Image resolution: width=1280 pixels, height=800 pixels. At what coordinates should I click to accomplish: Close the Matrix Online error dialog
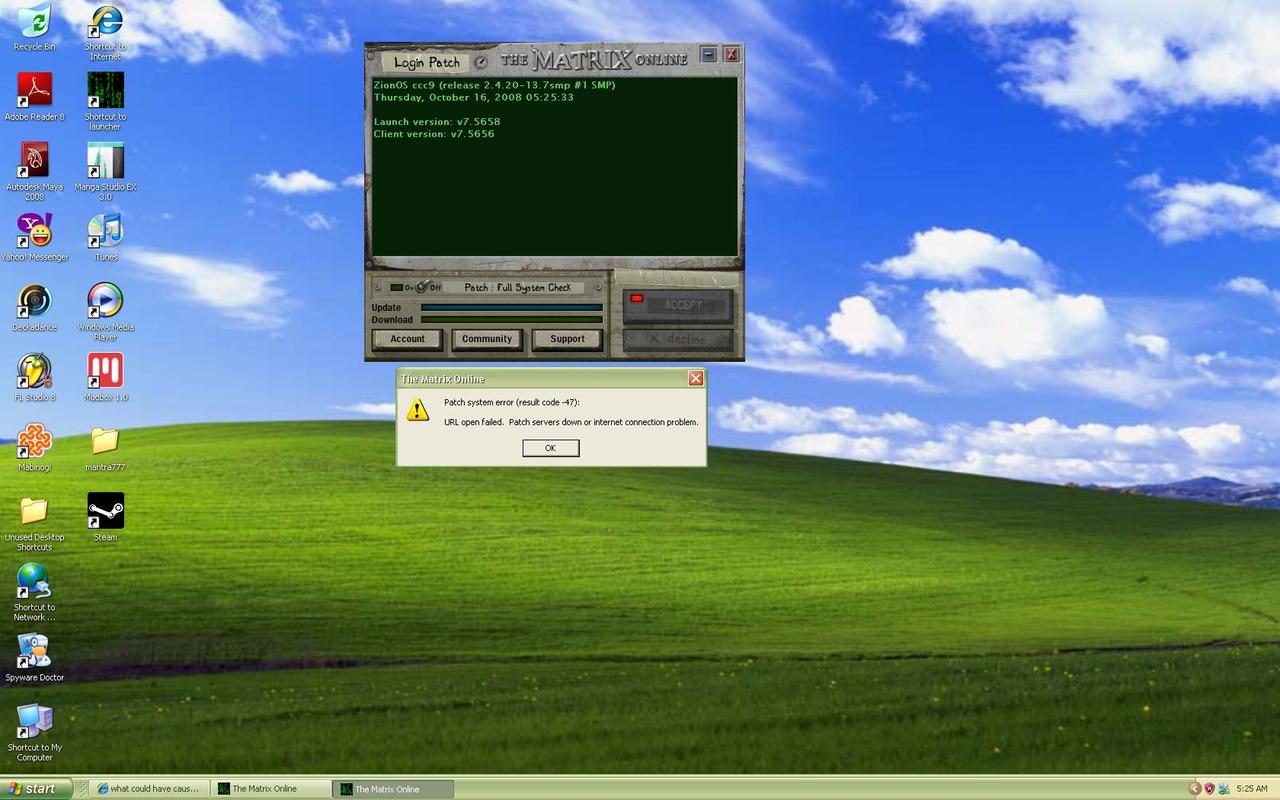(x=695, y=378)
